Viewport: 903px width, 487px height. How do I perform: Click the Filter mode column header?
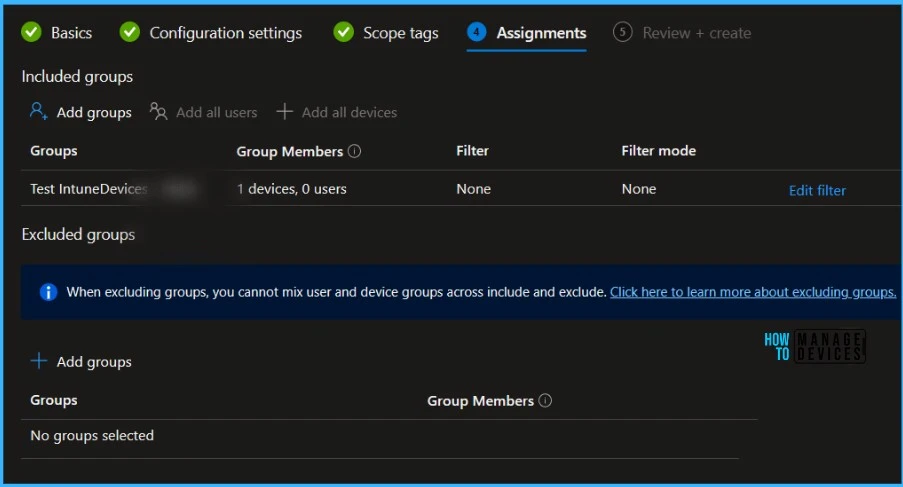tap(658, 151)
